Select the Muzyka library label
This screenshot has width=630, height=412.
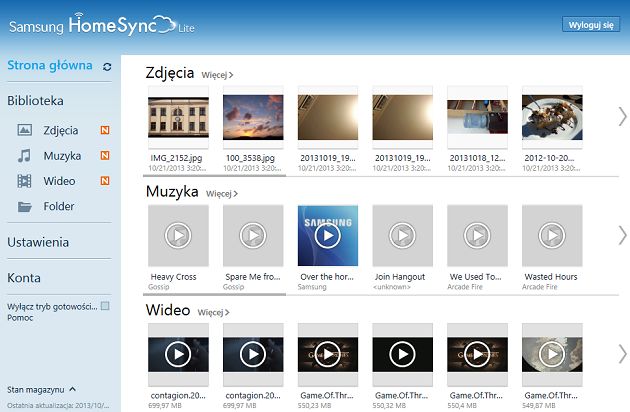[x=62, y=156]
